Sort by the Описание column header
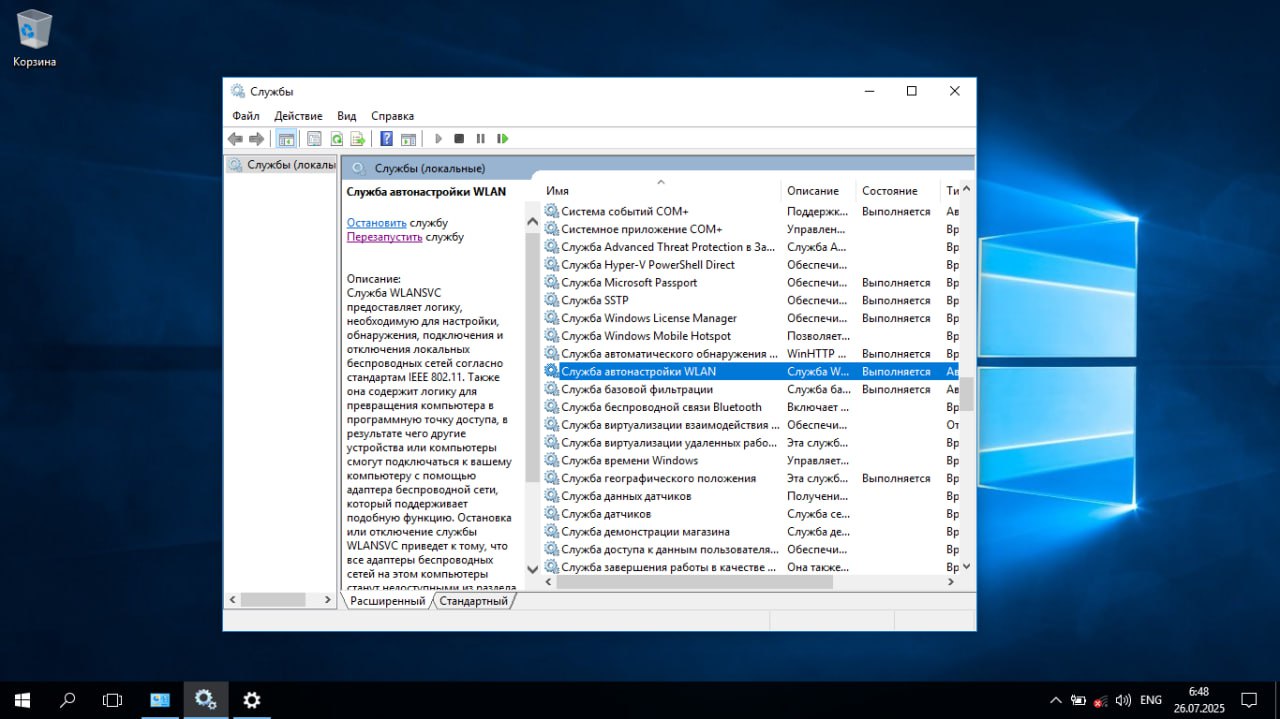This screenshot has width=1280, height=719. click(x=818, y=190)
